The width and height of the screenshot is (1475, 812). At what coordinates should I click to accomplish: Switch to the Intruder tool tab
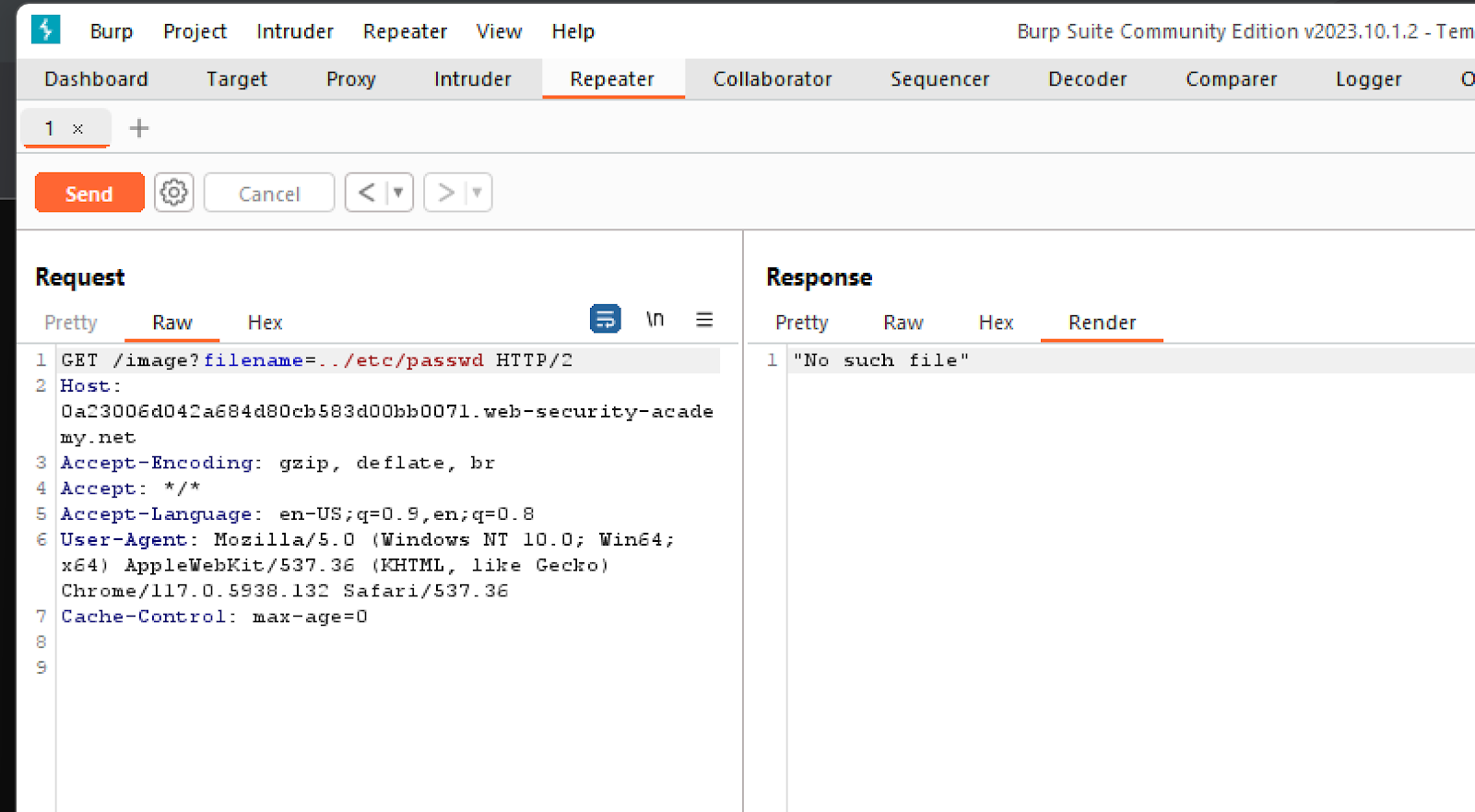tap(473, 79)
